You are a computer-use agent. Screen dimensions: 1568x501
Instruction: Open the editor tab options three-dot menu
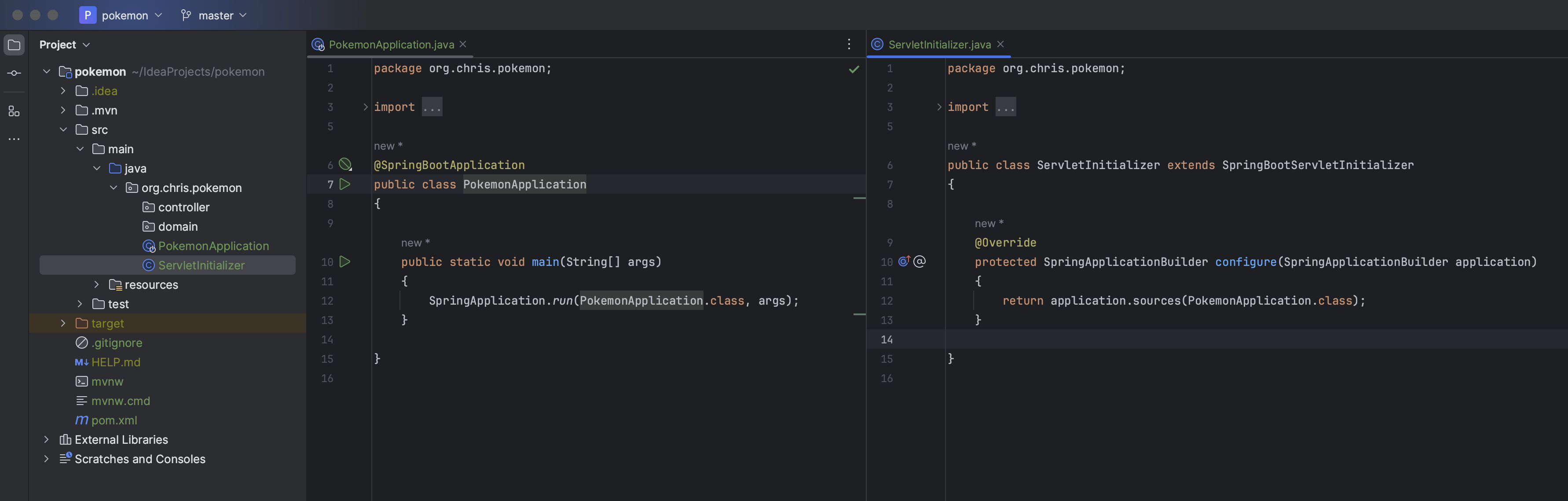click(849, 44)
